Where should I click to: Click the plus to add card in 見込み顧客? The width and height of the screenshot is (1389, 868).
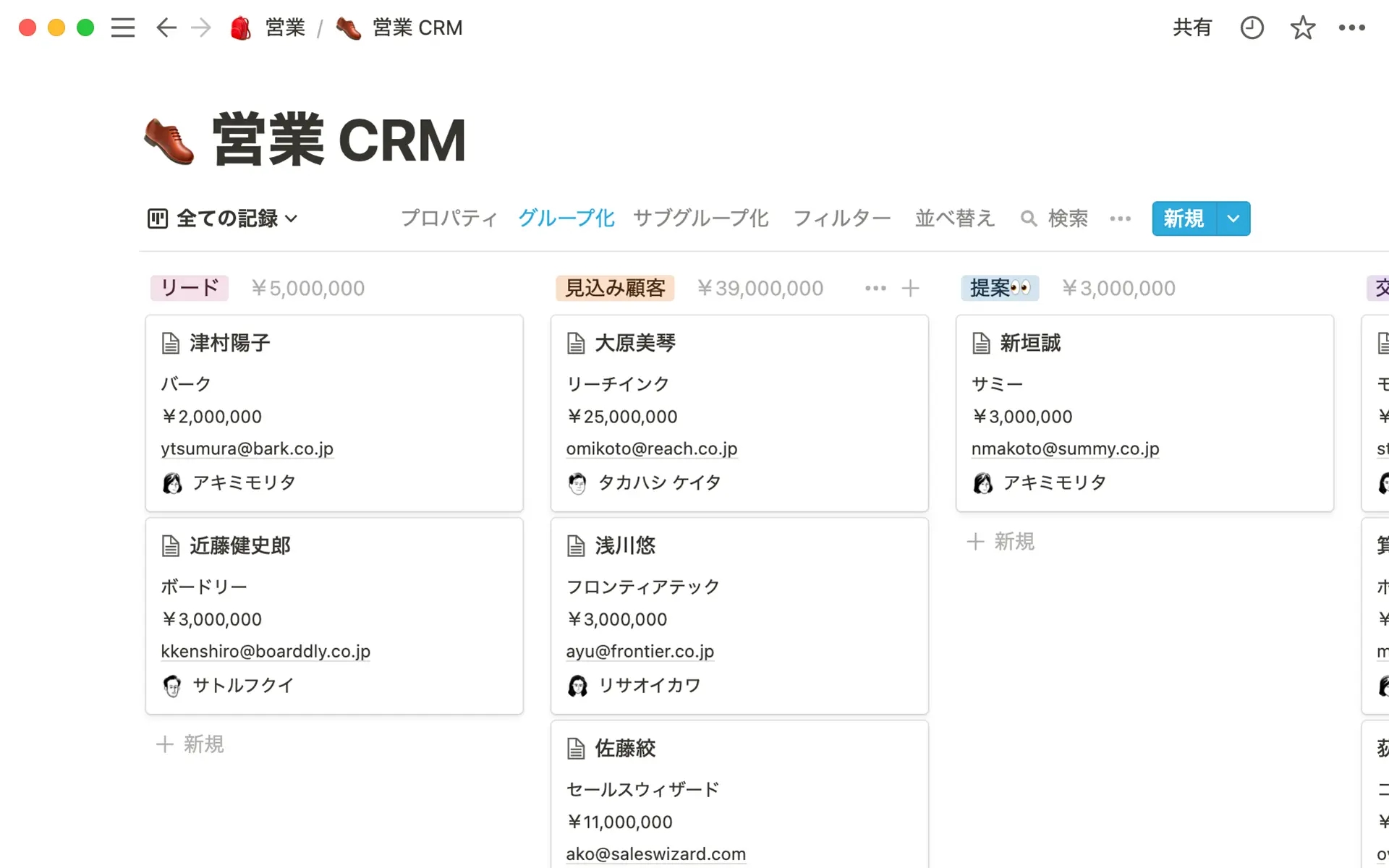click(x=910, y=288)
